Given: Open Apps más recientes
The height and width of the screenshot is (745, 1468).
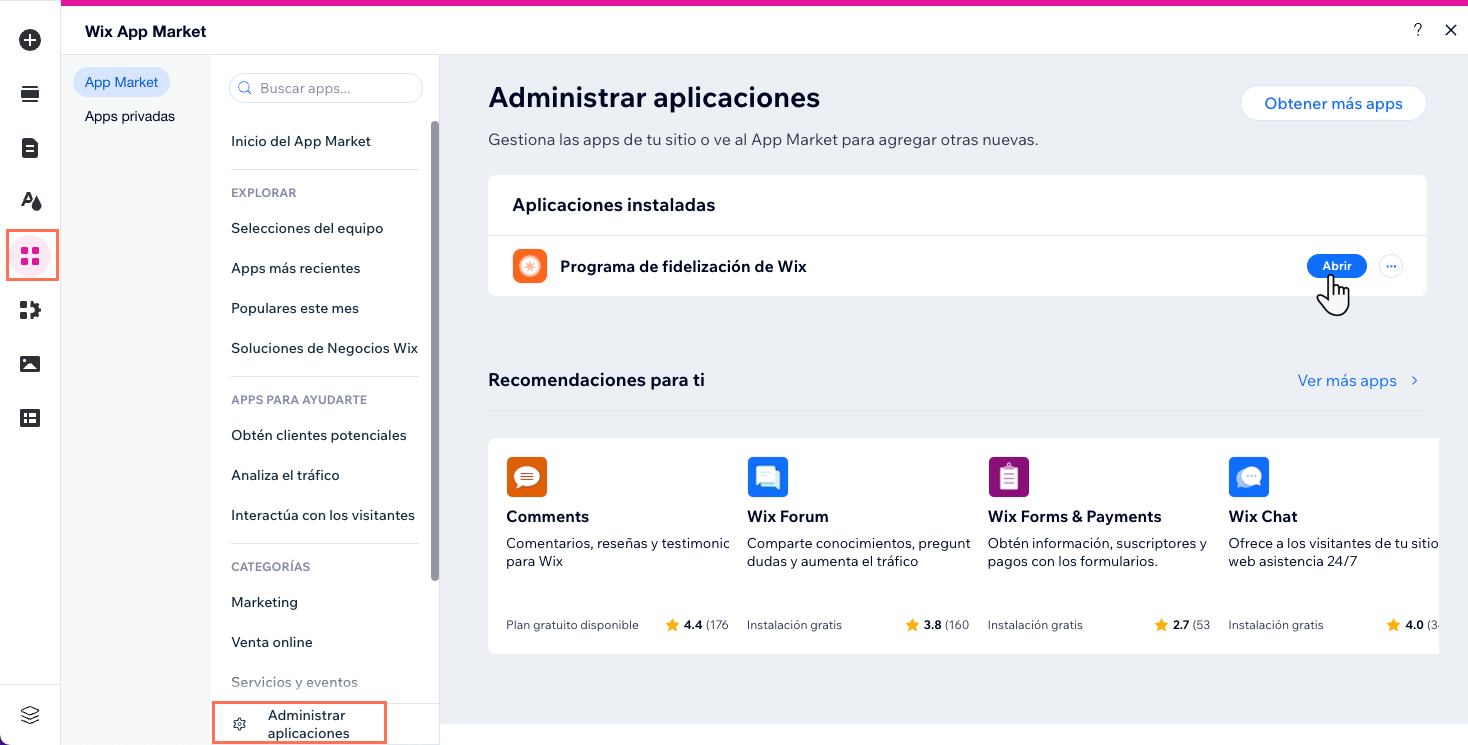Looking at the screenshot, I should 296,268.
